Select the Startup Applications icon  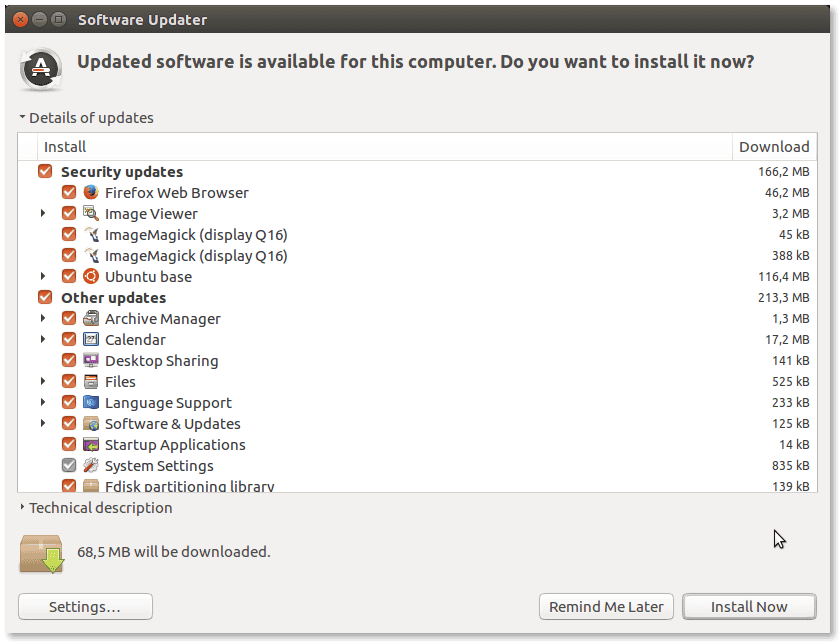tap(91, 445)
